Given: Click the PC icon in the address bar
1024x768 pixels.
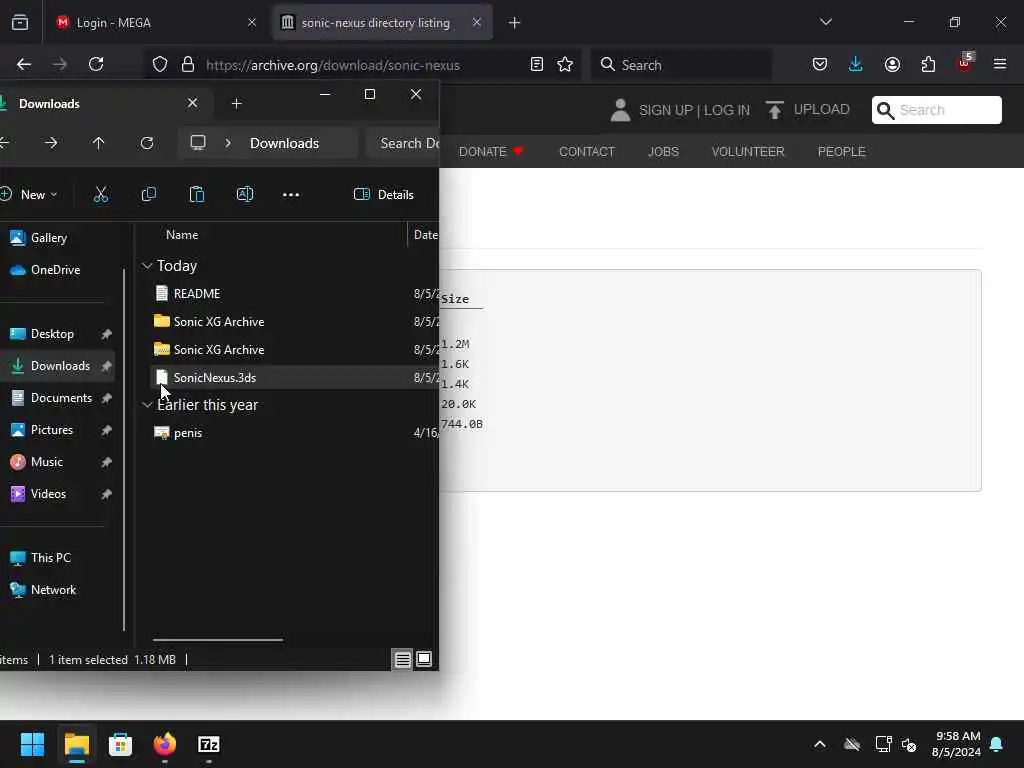Looking at the screenshot, I should pyautogui.click(x=198, y=143).
